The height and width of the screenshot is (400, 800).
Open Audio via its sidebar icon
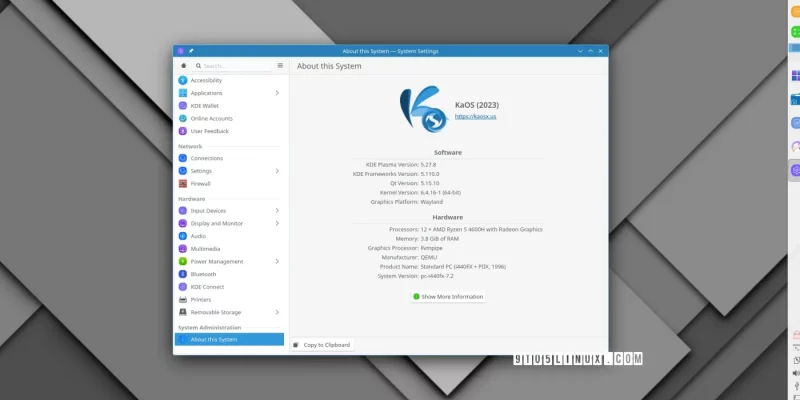click(183, 236)
